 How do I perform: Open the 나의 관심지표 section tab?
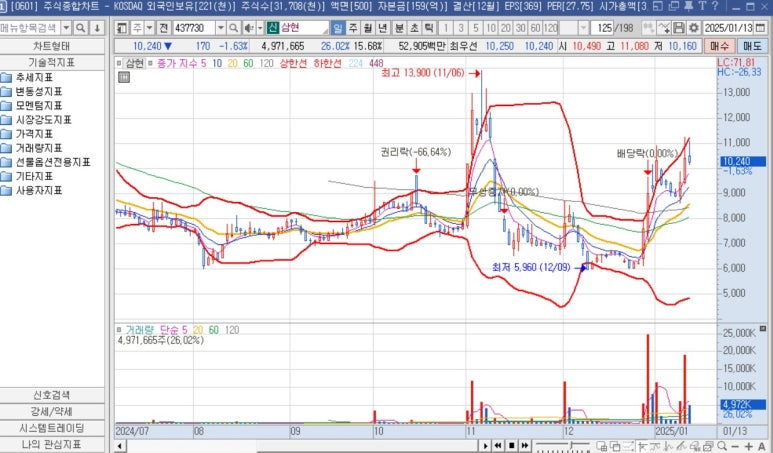[52, 445]
